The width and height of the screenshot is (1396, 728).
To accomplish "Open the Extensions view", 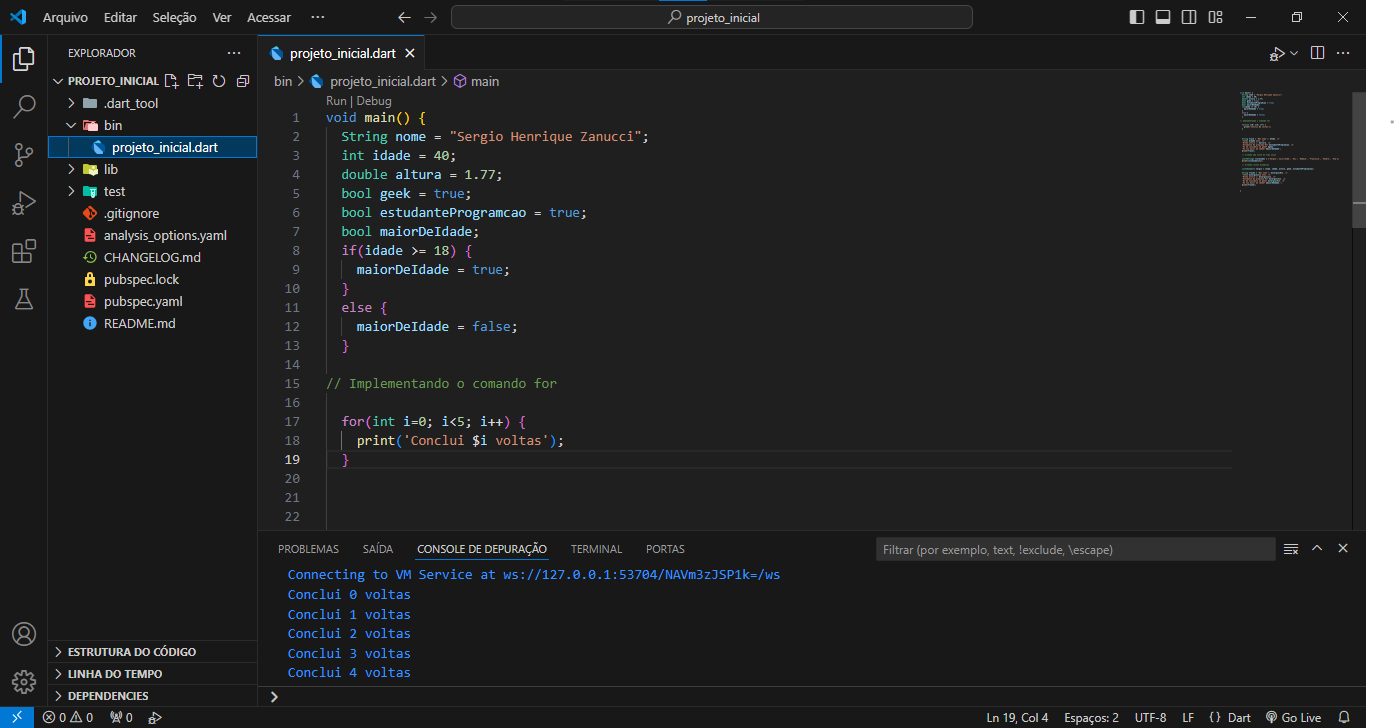I will (x=24, y=251).
